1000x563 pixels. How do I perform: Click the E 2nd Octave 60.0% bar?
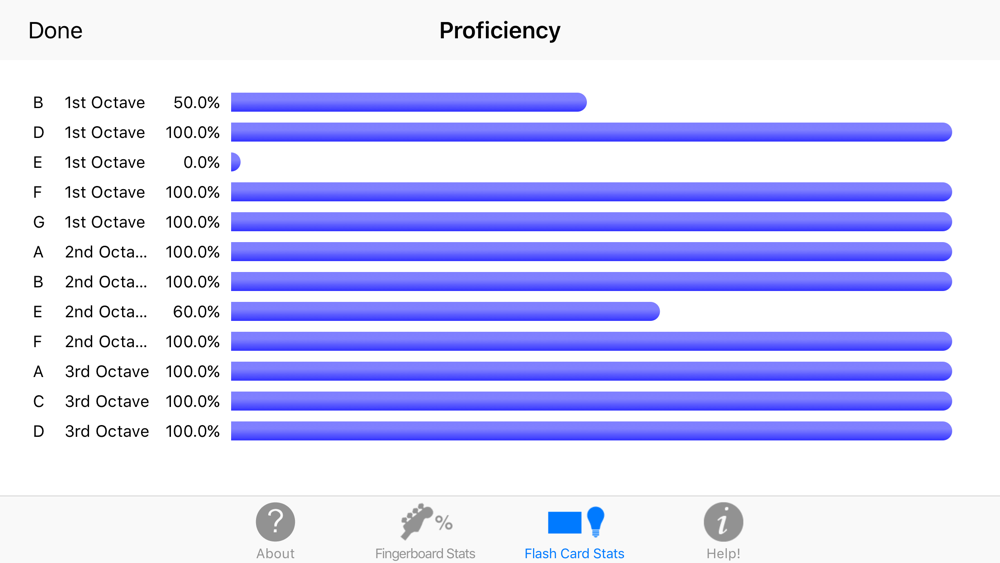445,311
